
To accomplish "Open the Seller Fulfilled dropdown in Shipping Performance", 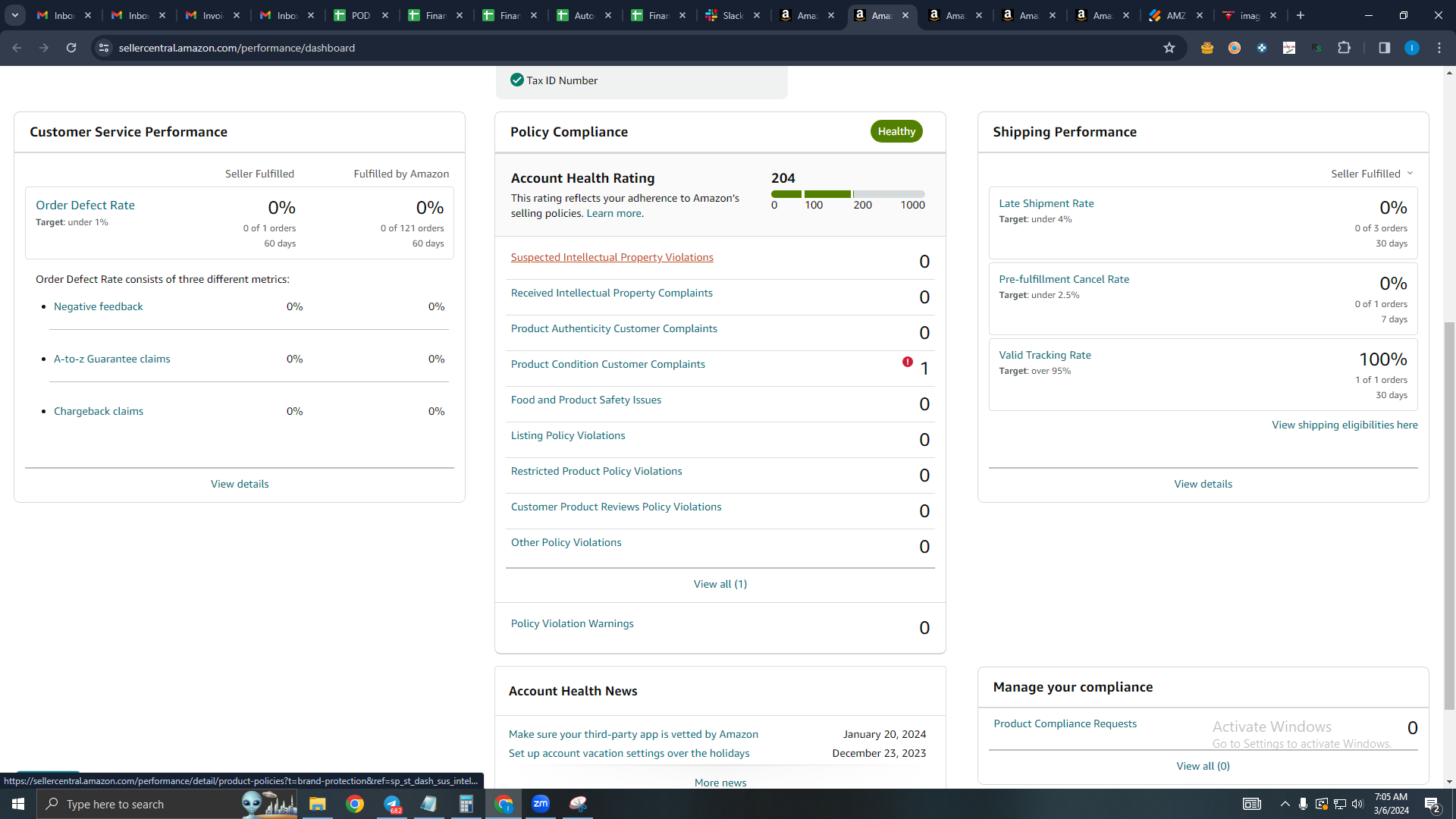I will pos(1373,174).
